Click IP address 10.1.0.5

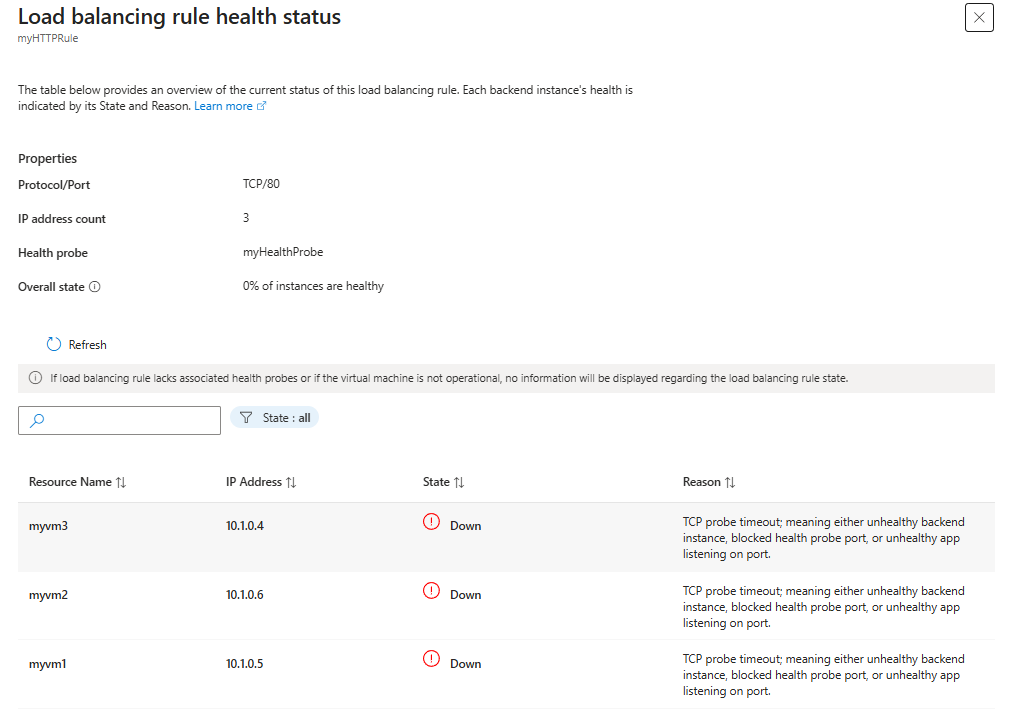(x=245, y=664)
